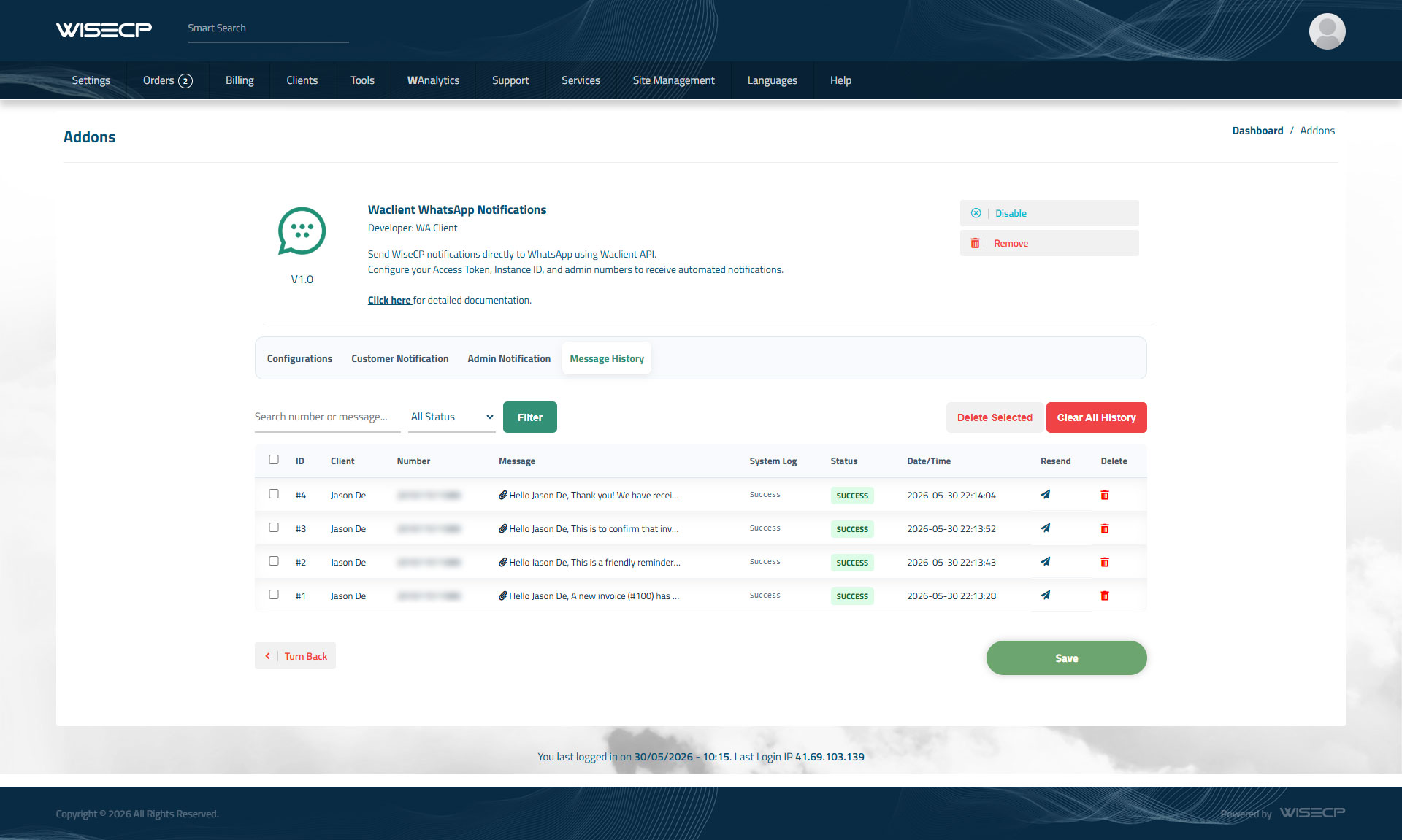This screenshot has width=1402, height=840.
Task: View System Log for message #1
Action: [765, 596]
